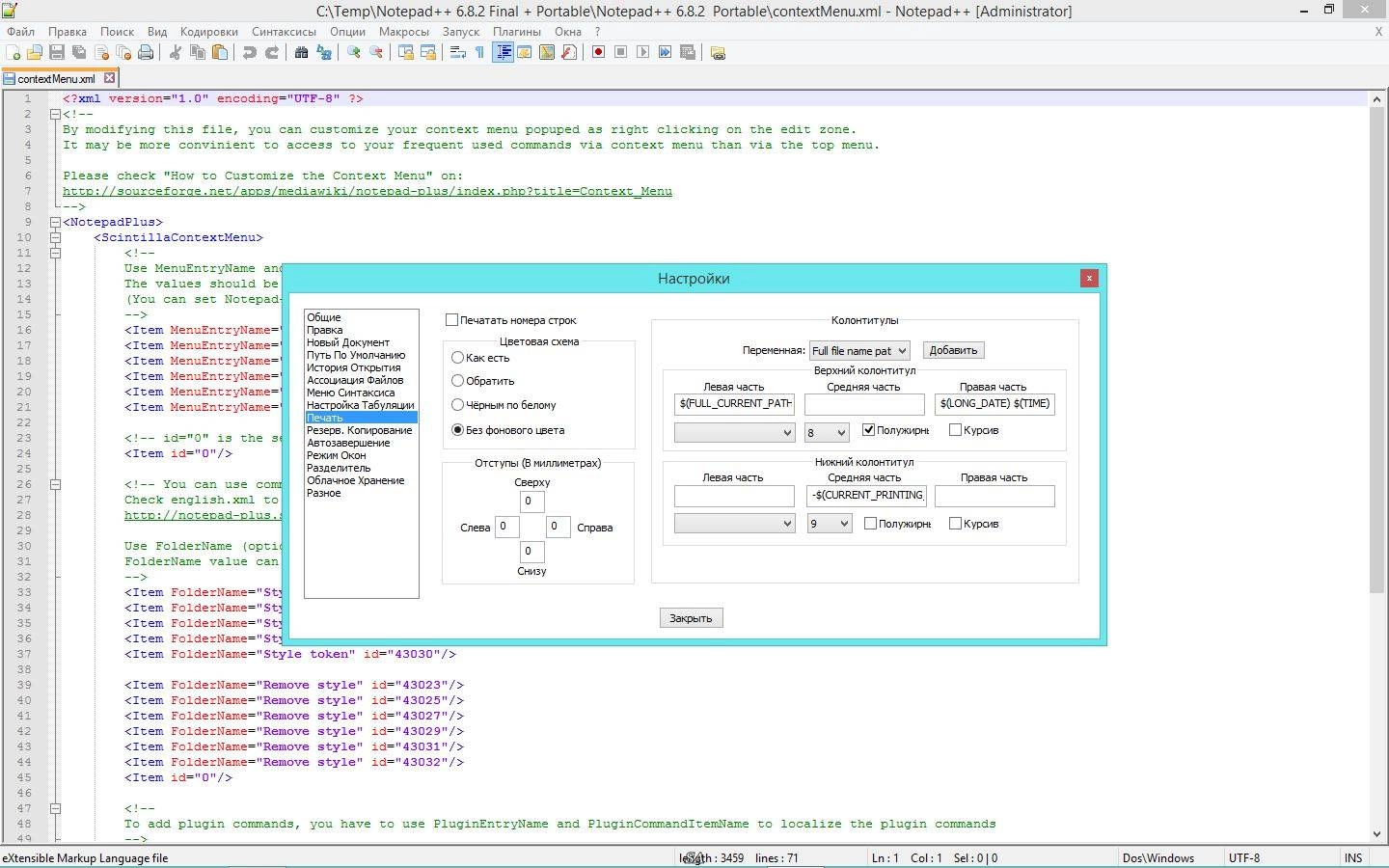
Task: Open the Правка menu
Action: [x=67, y=31]
